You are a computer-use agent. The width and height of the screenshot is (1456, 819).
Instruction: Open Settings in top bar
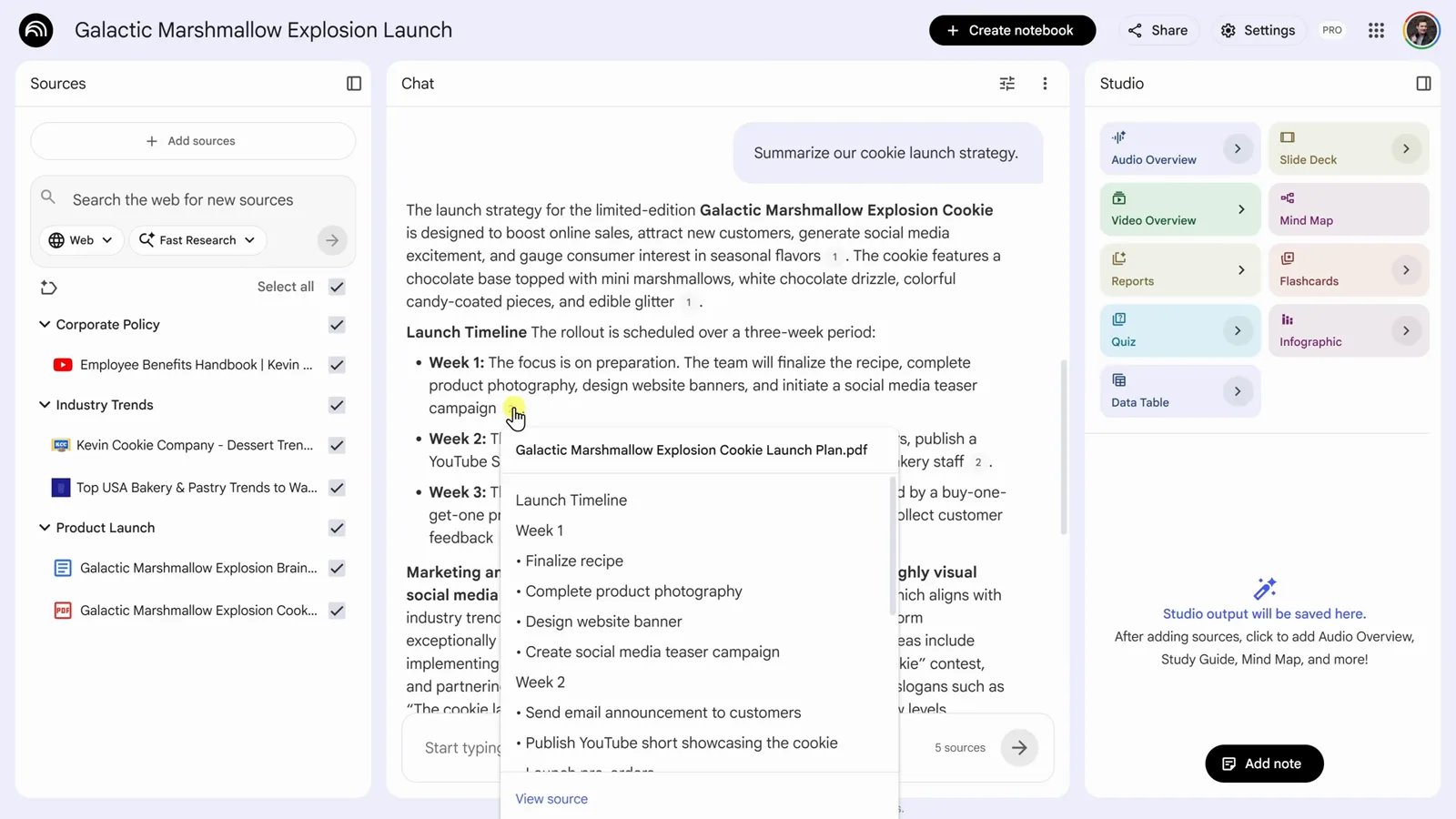click(1258, 30)
